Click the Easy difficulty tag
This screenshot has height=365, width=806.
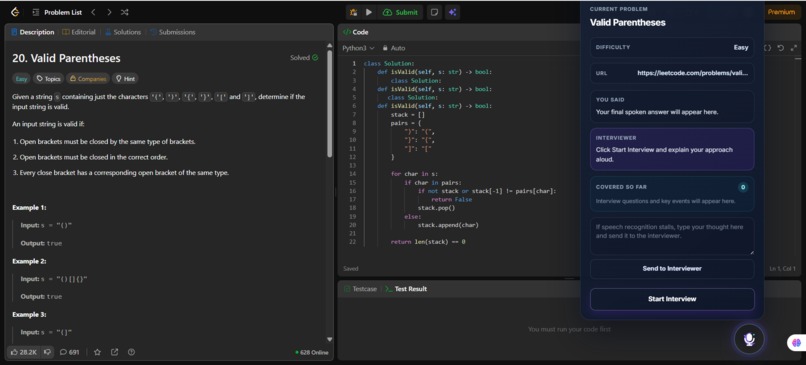click(x=21, y=79)
